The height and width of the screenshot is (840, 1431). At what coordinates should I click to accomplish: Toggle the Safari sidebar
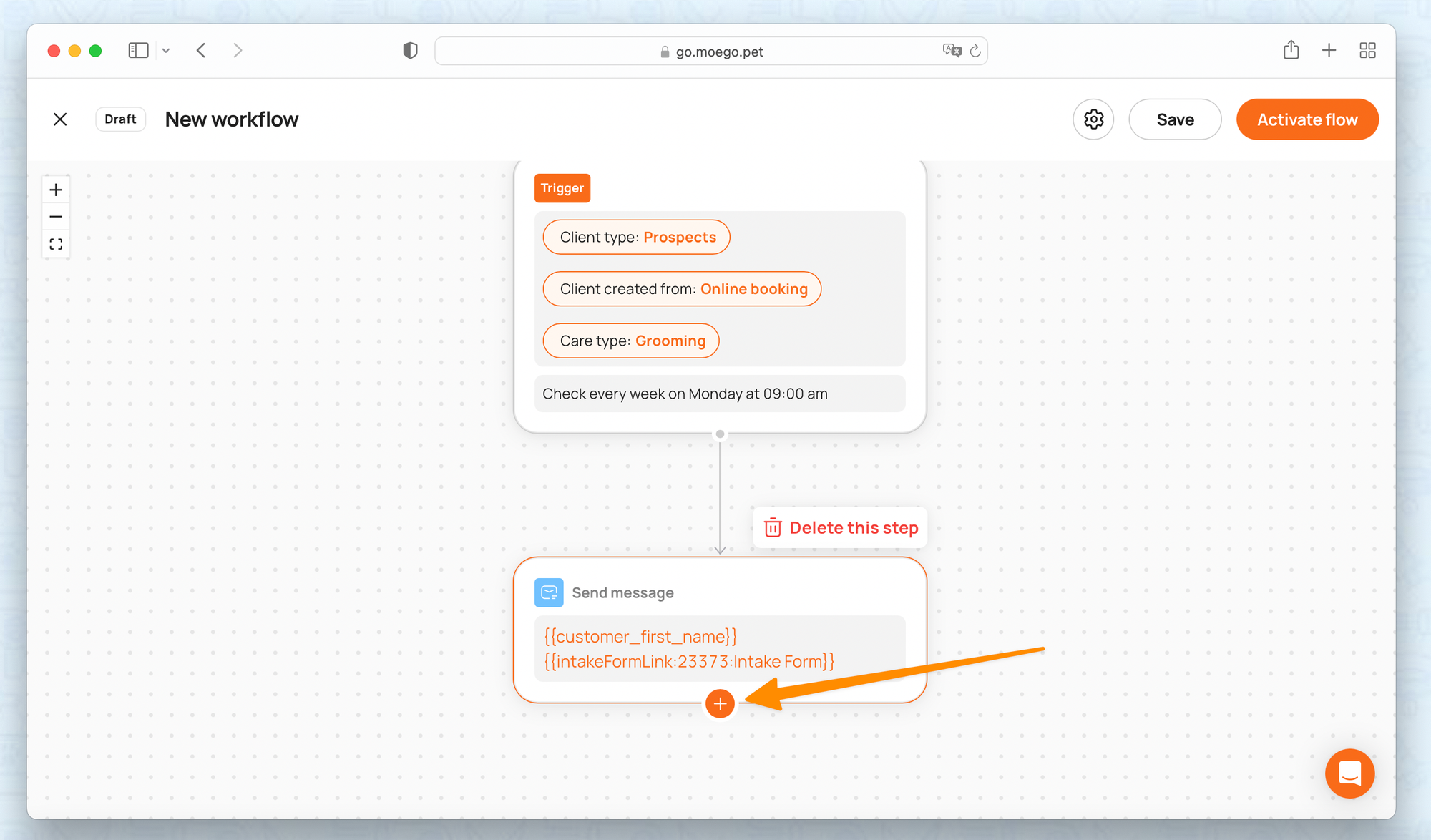pyautogui.click(x=138, y=50)
